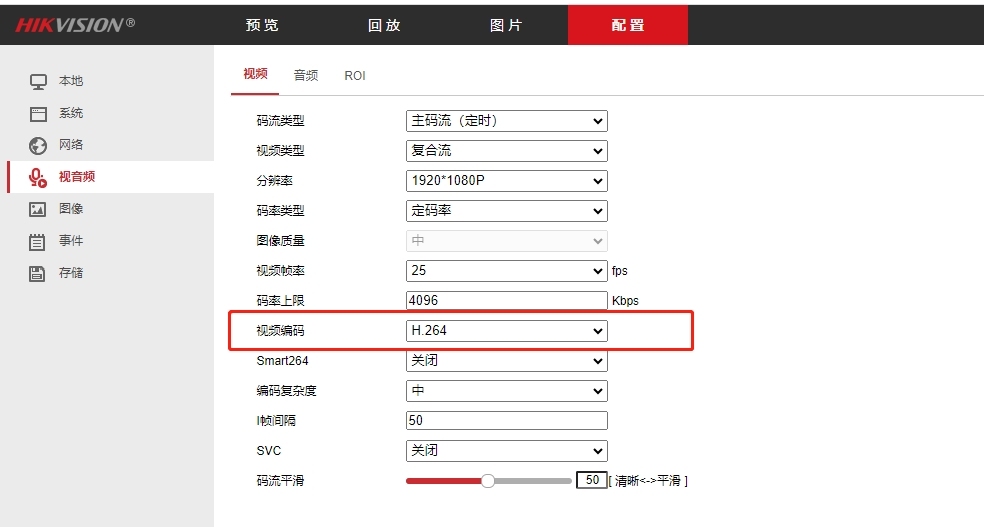Image resolution: width=984 pixels, height=527 pixels.
Task: Open the 预览 top menu
Action: point(262,25)
